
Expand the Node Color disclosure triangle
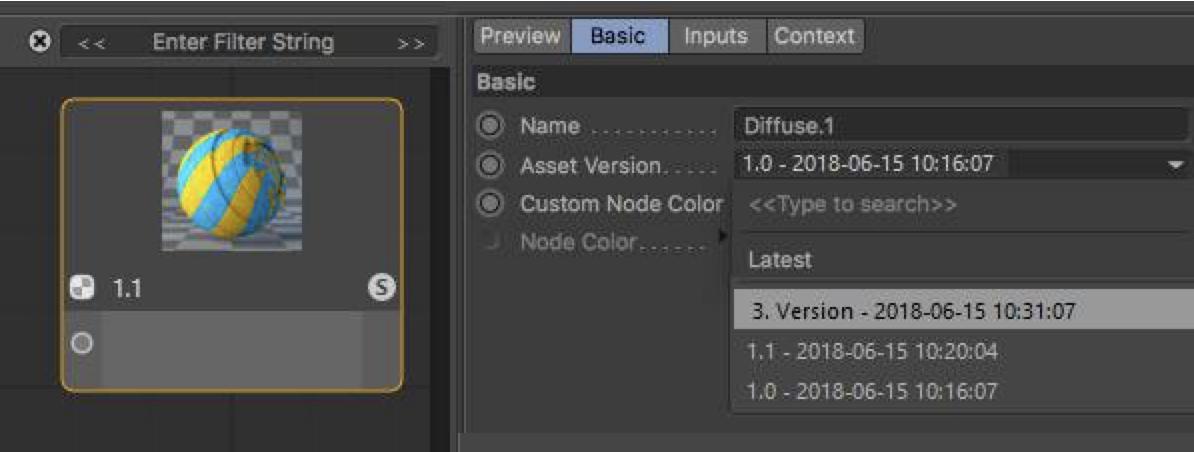(x=723, y=238)
